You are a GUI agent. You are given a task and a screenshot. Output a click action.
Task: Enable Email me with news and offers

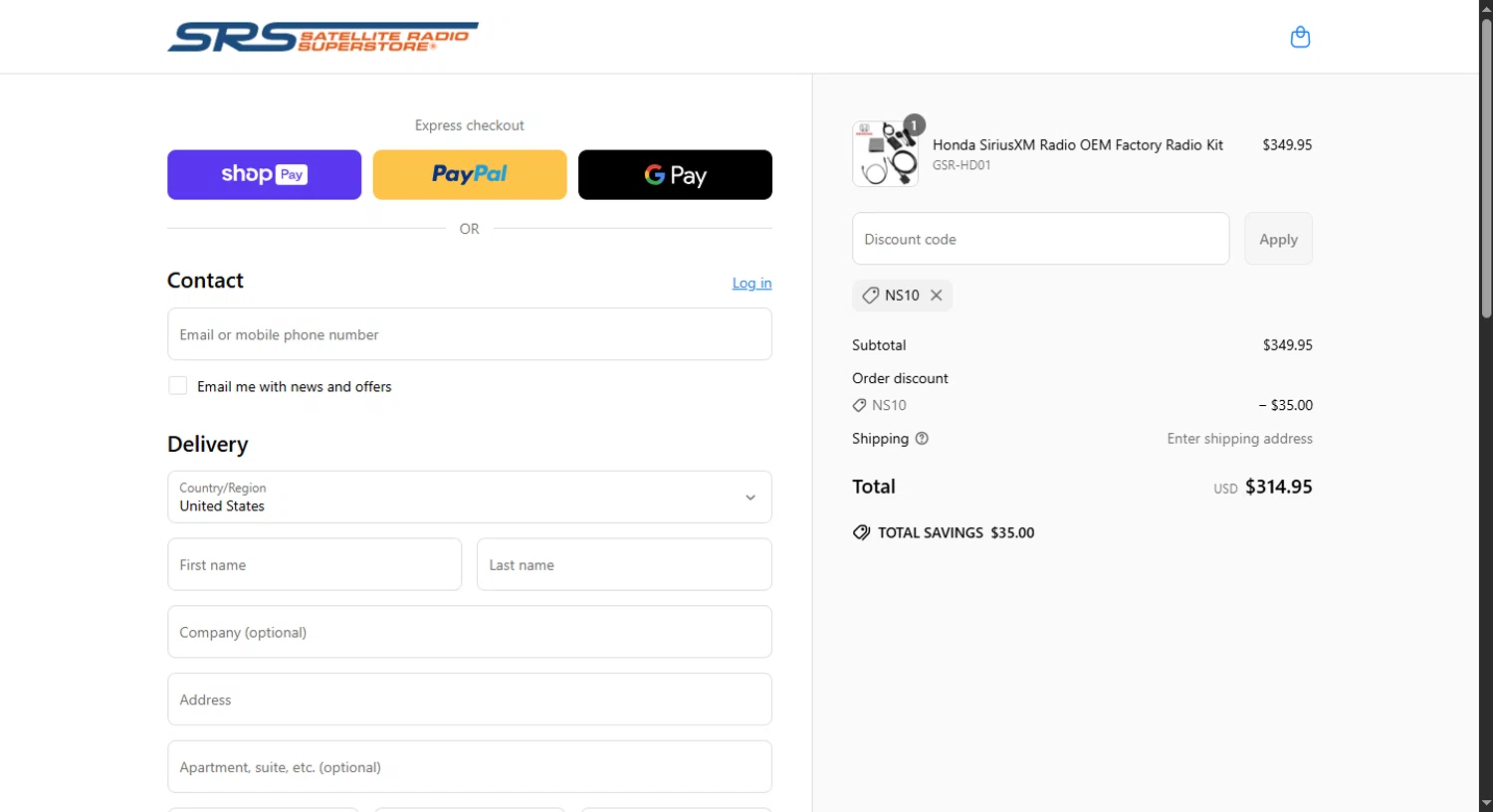178,386
